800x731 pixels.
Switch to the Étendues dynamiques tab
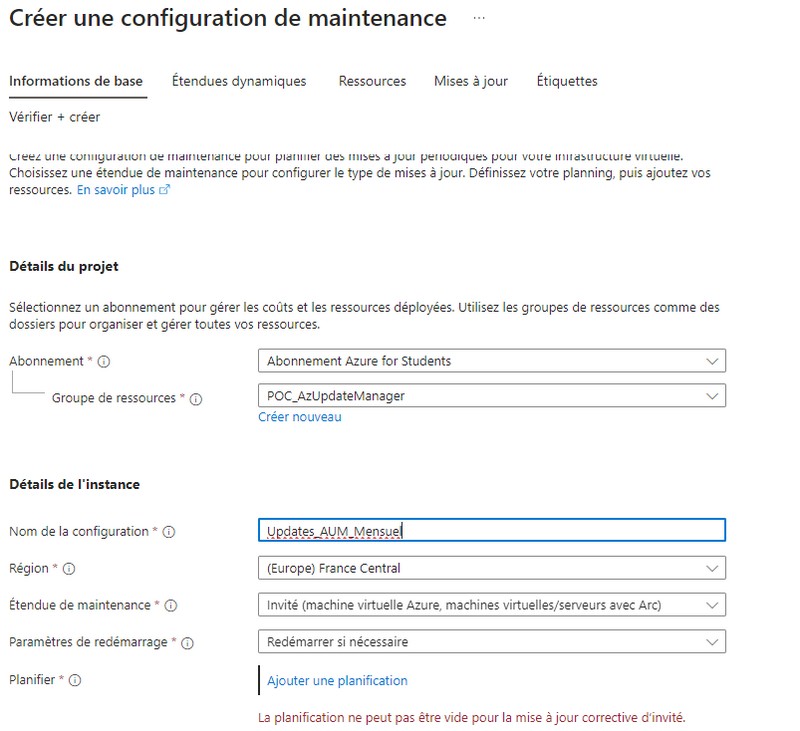tap(239, 81)
